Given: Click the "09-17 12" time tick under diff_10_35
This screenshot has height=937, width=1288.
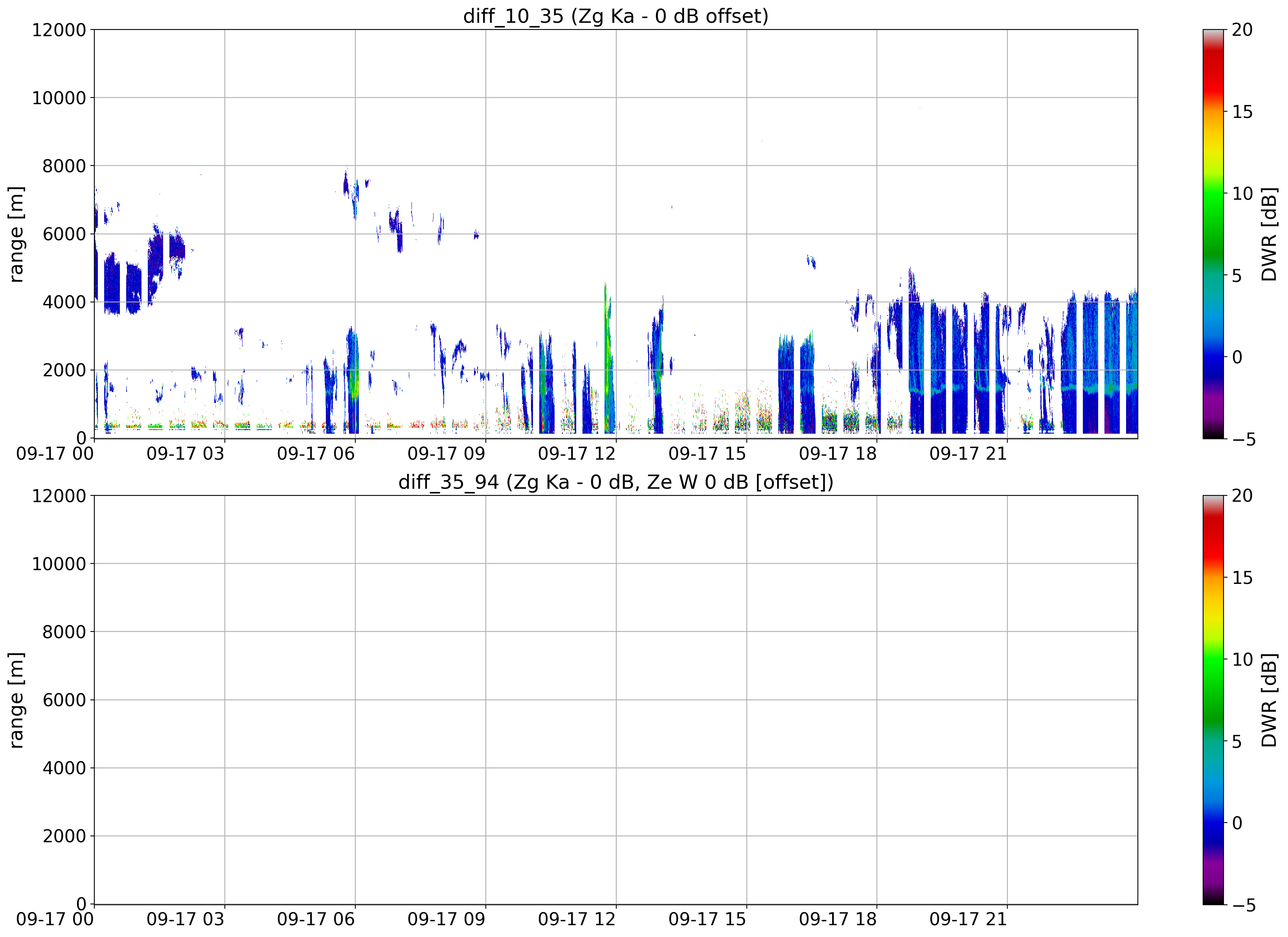Looking at the screenshot, I should tap(577, 453).
